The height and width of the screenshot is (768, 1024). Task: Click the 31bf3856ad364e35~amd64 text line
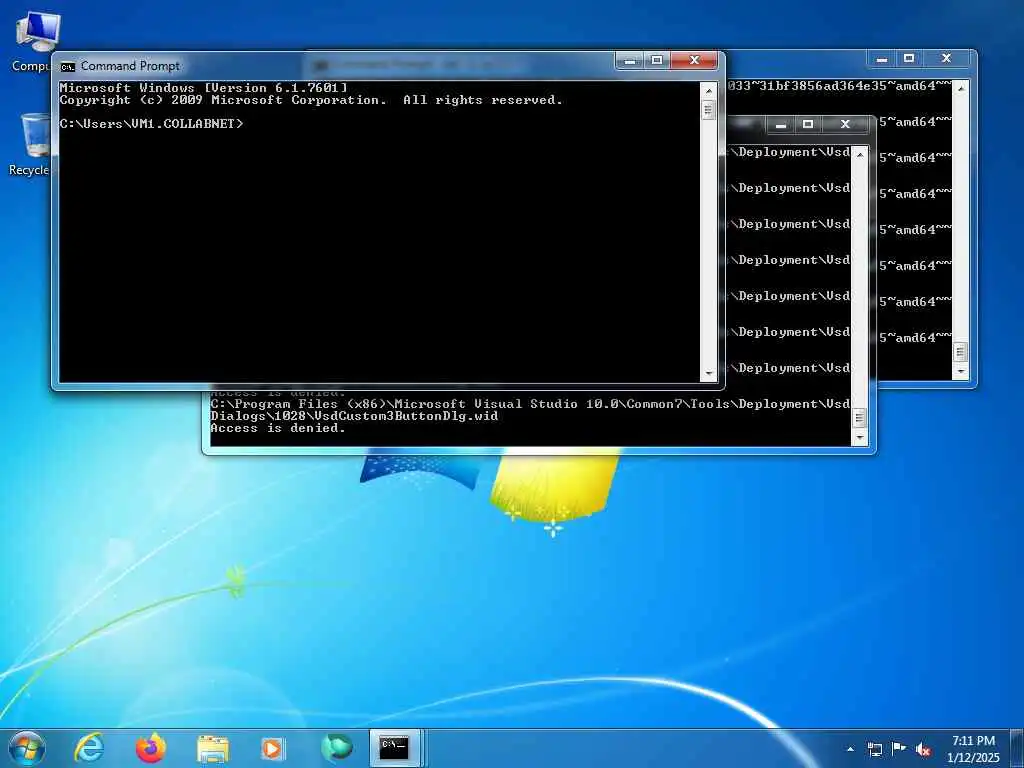[839, 86]
